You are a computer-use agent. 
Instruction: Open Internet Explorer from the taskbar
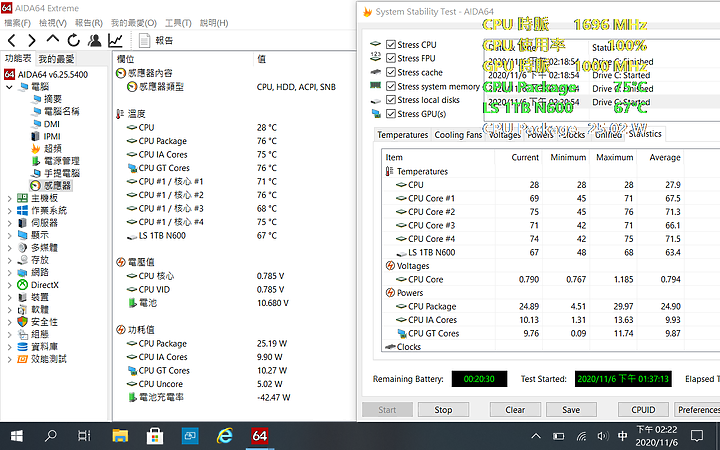225,435
